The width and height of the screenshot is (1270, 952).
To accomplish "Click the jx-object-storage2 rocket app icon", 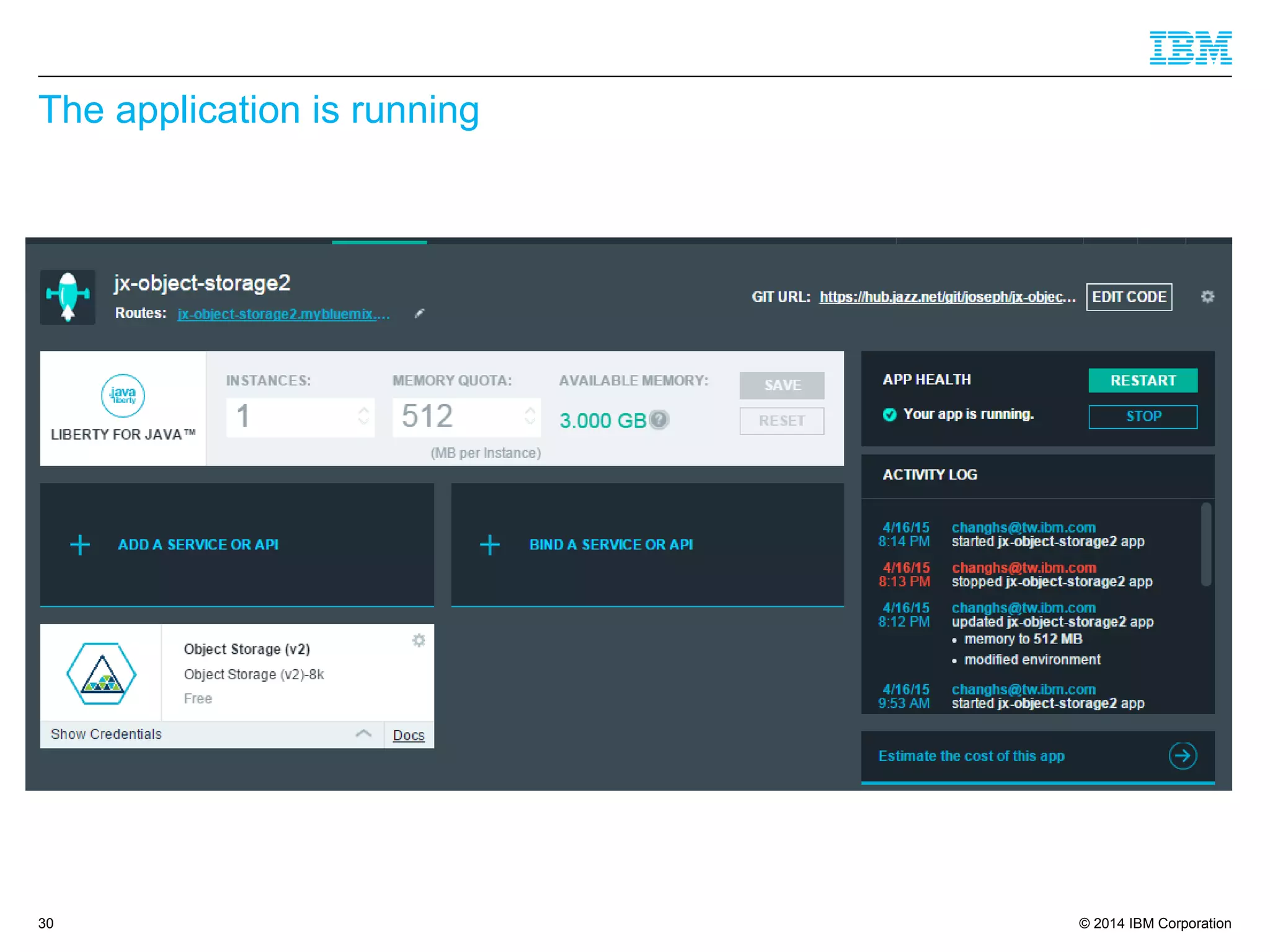I will 68,297.
